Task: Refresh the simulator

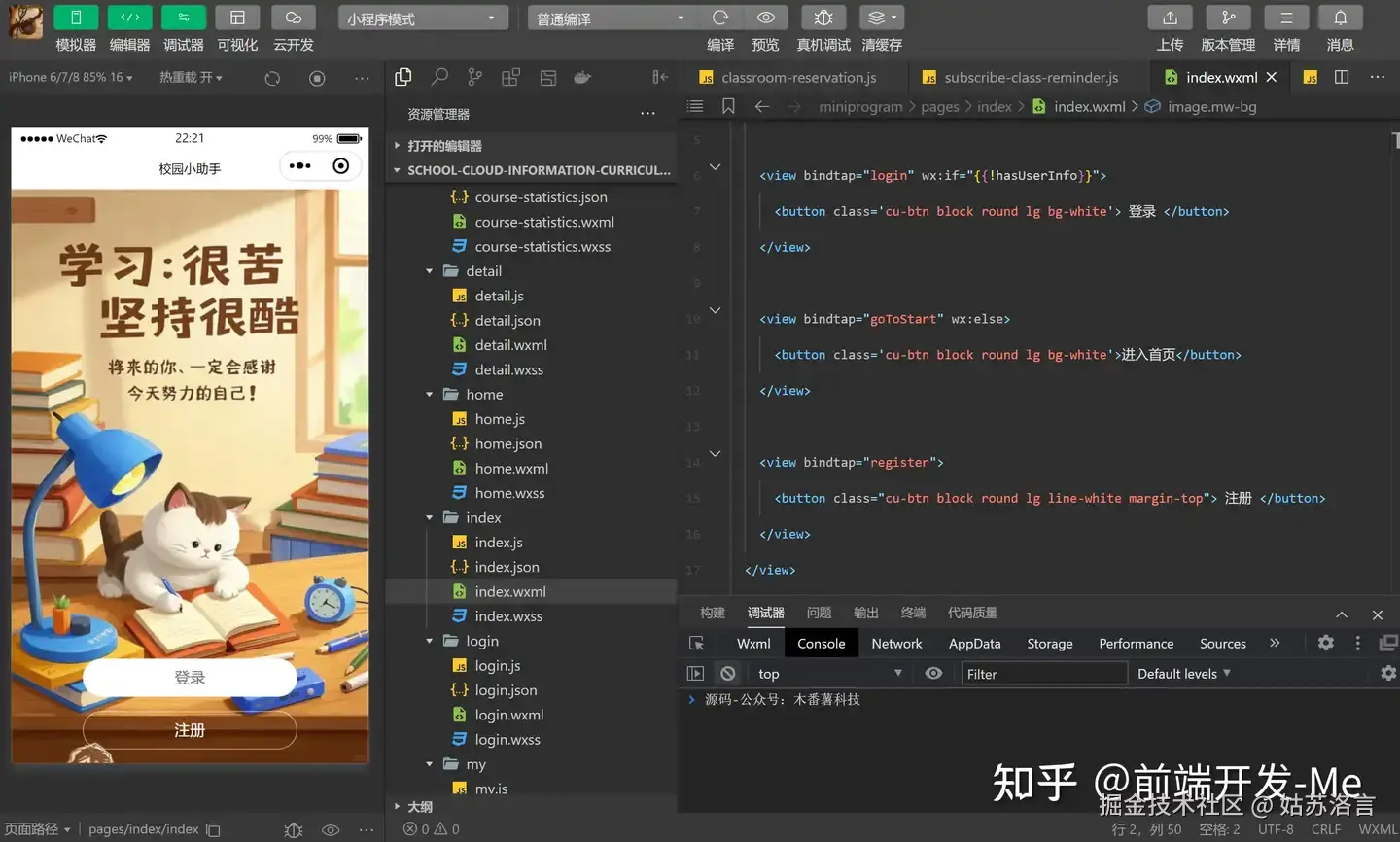Action: pos(272,78)
